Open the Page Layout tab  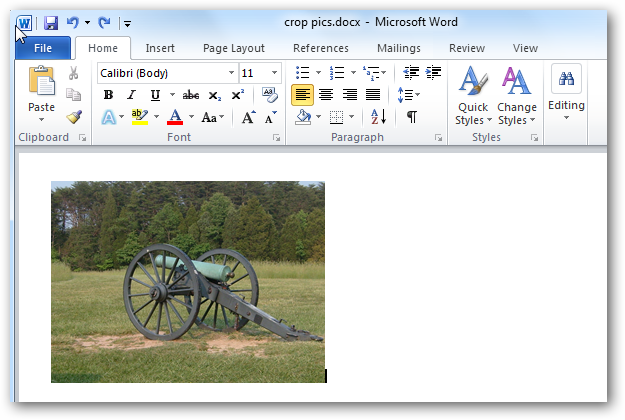[x=234, y=48]
